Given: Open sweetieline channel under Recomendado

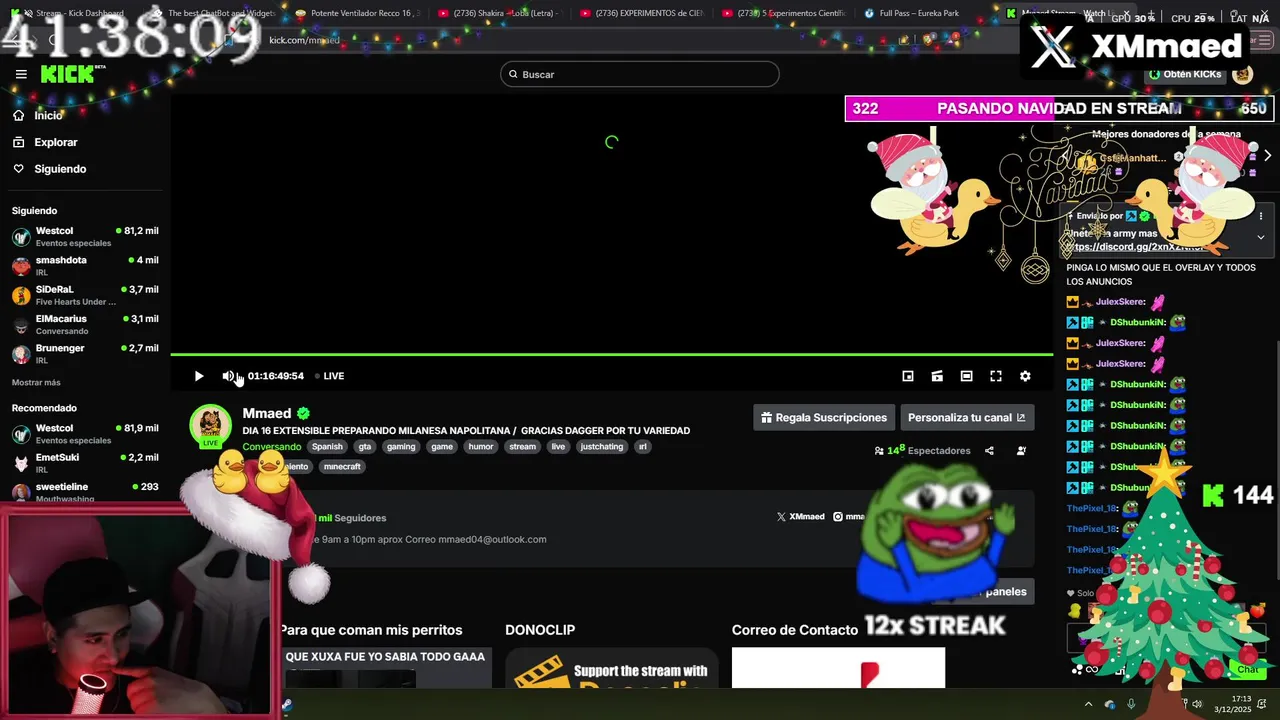Looking at the screenshot, I should pyautogui.click(x=85, y=492).
